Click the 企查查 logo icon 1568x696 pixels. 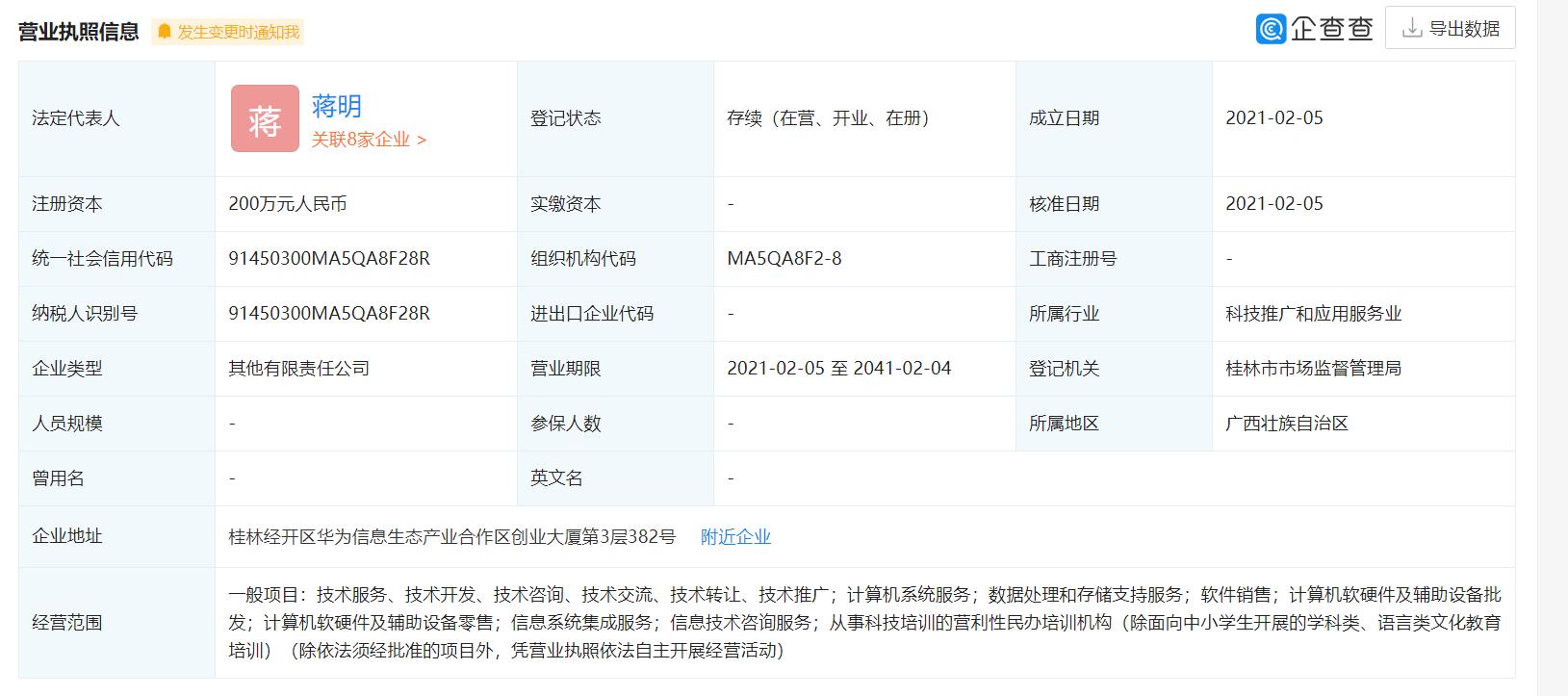pyautogui.click(x=1271, y=29)
